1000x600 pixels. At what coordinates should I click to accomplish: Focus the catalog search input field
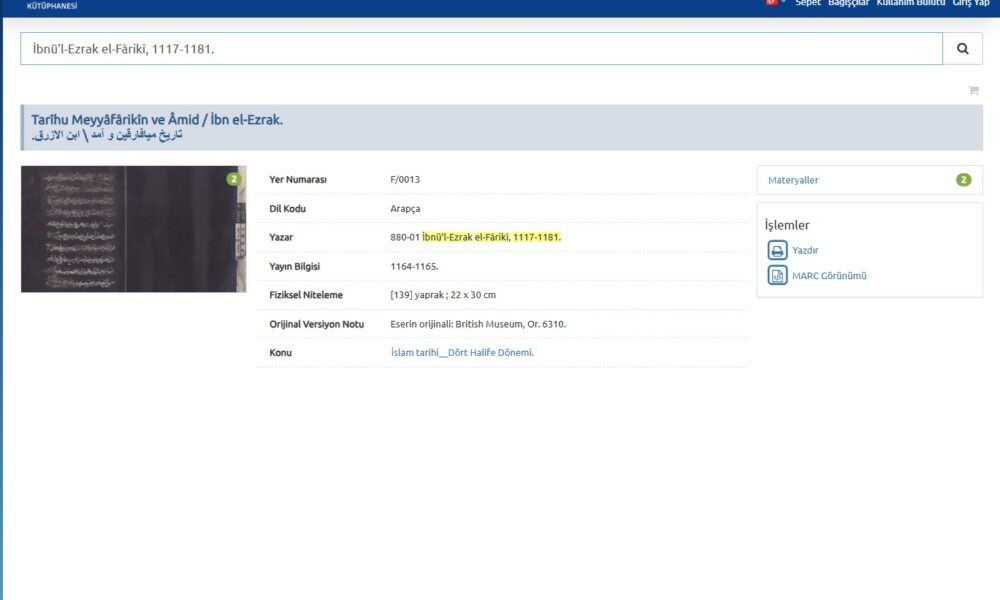[480, 48]
